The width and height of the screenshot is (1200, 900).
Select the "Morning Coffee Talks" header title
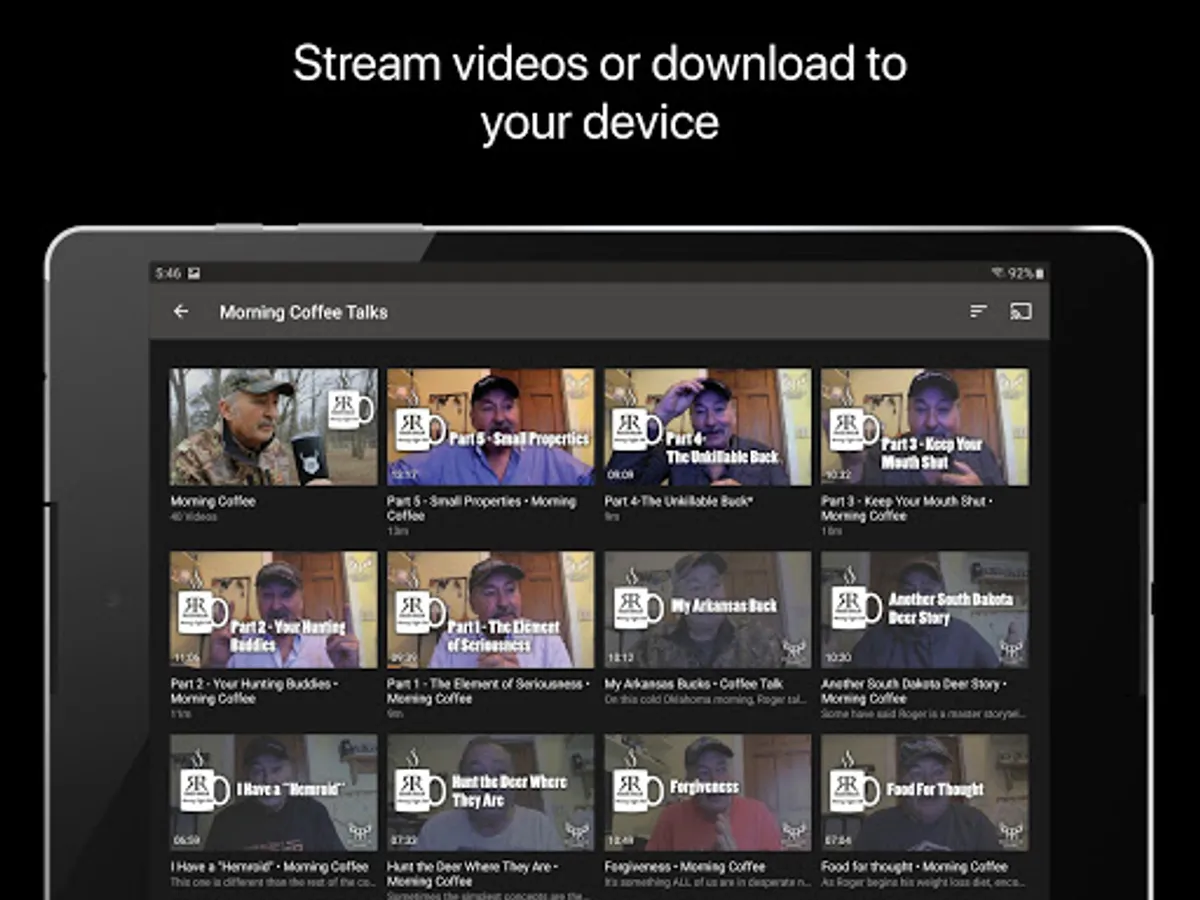click(303, 312)
